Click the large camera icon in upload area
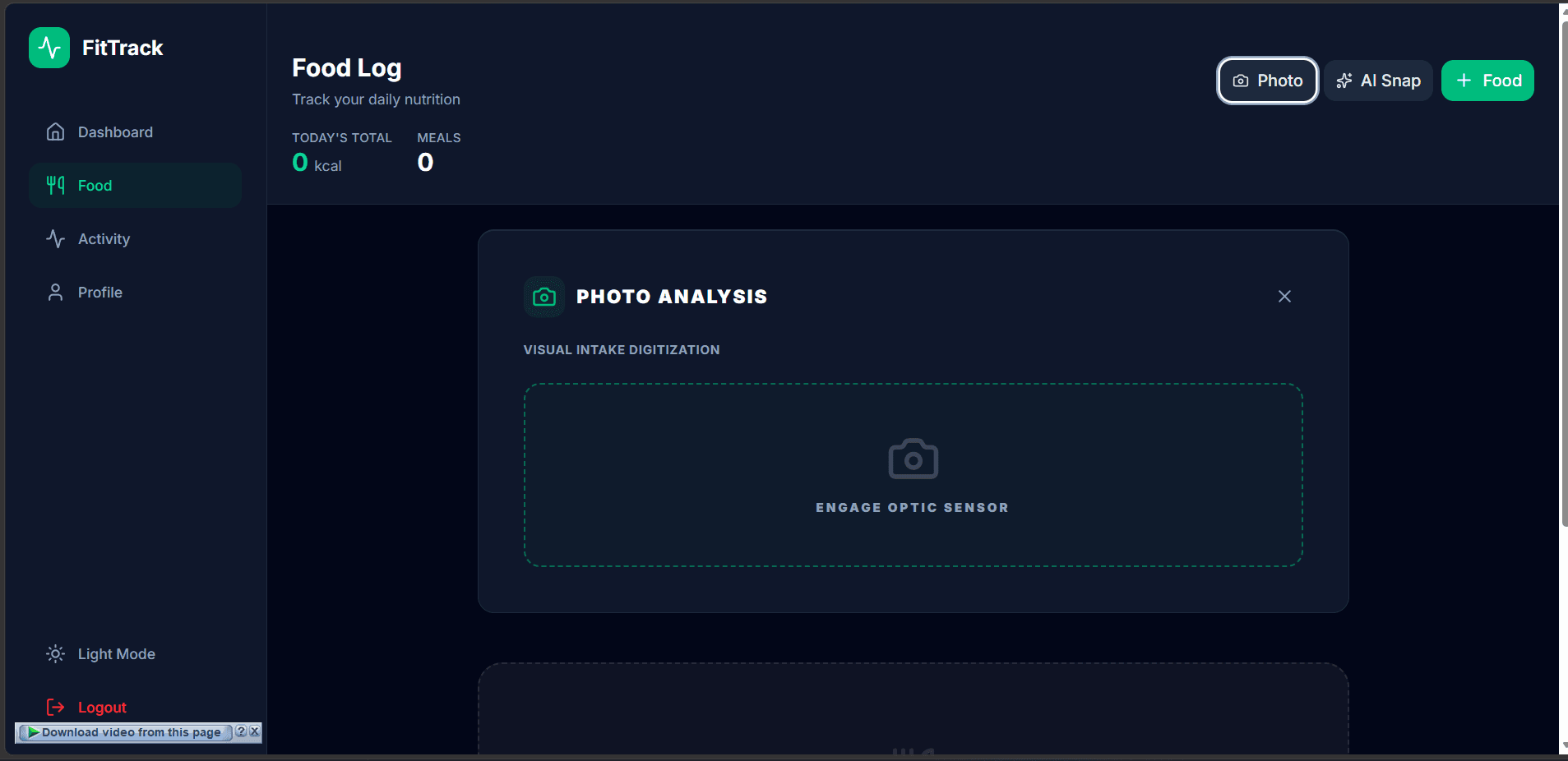The width and height of the screenshot is (1568, 761). [x=913, y=459]
